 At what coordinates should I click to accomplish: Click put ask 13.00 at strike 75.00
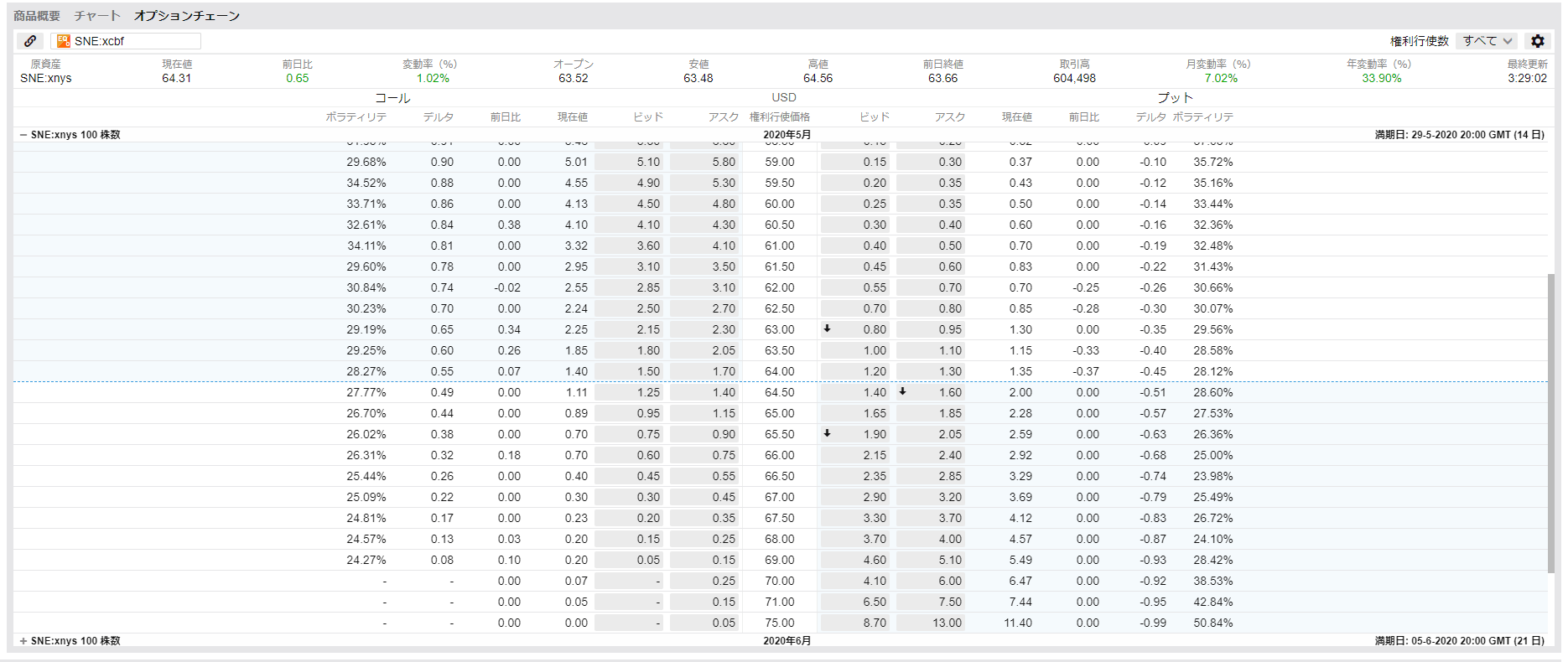931,623
